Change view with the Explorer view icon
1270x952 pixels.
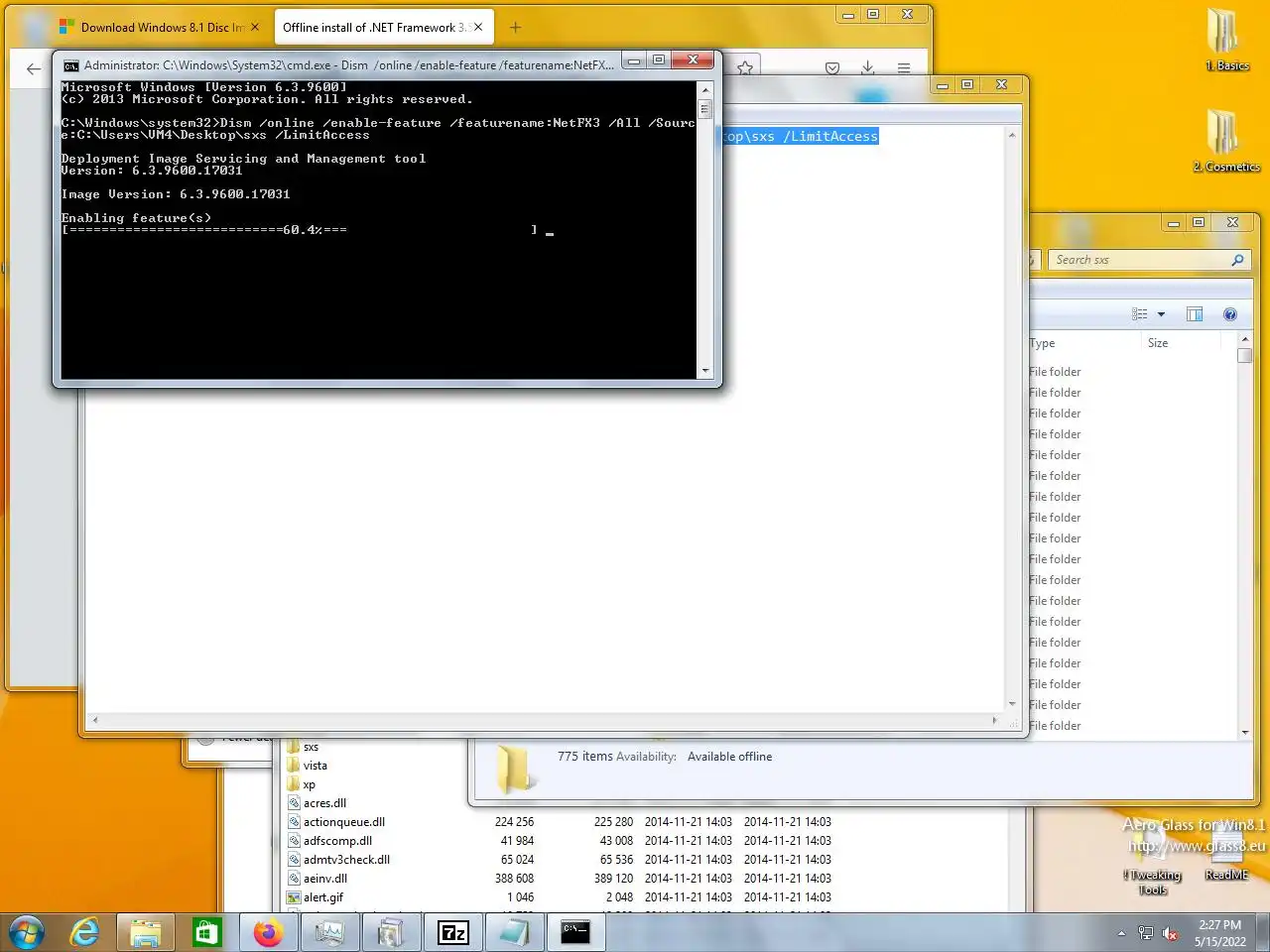pos(1140,314)
